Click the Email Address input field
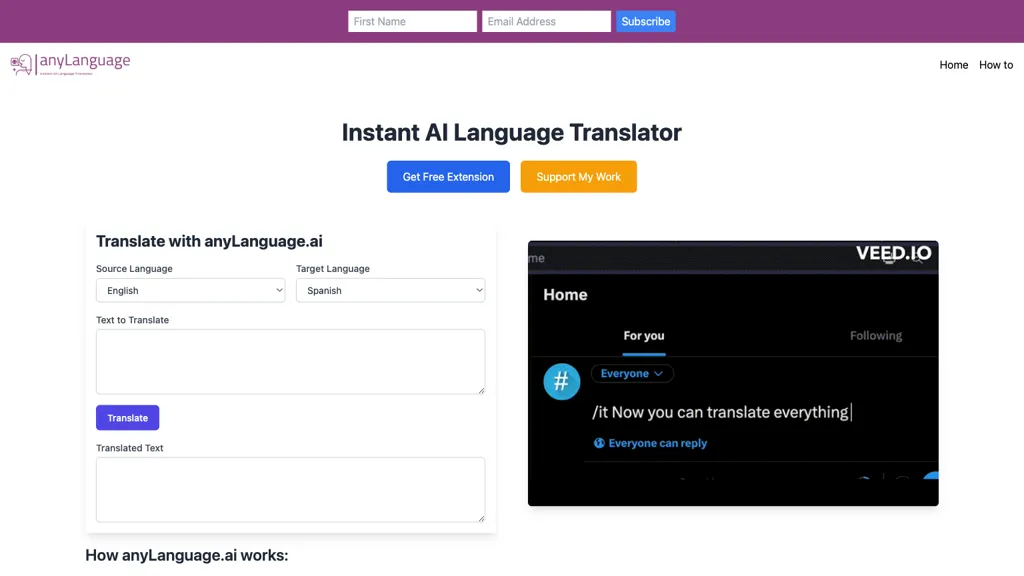 546,22
